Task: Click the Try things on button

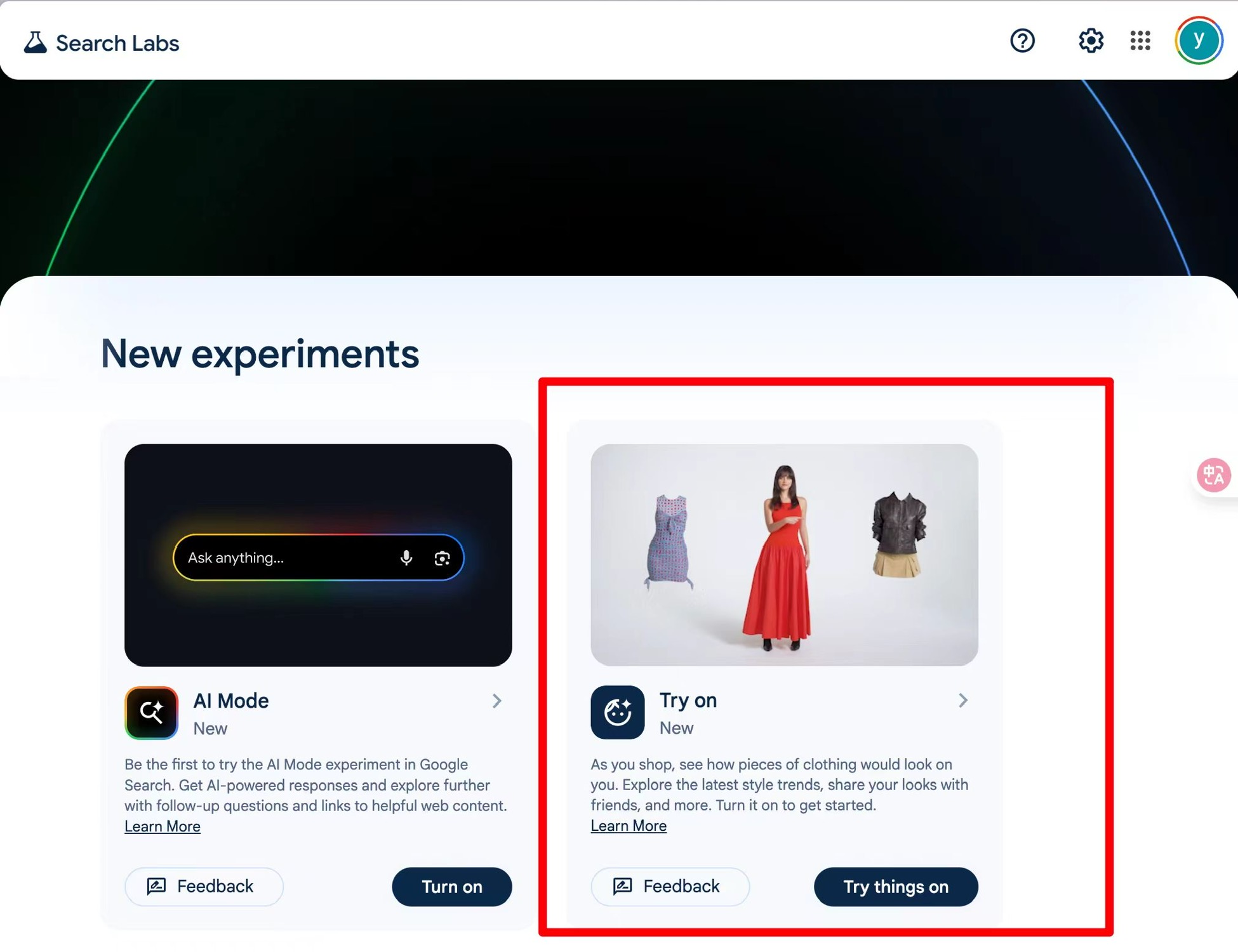Action: click(x=896, y=886)
